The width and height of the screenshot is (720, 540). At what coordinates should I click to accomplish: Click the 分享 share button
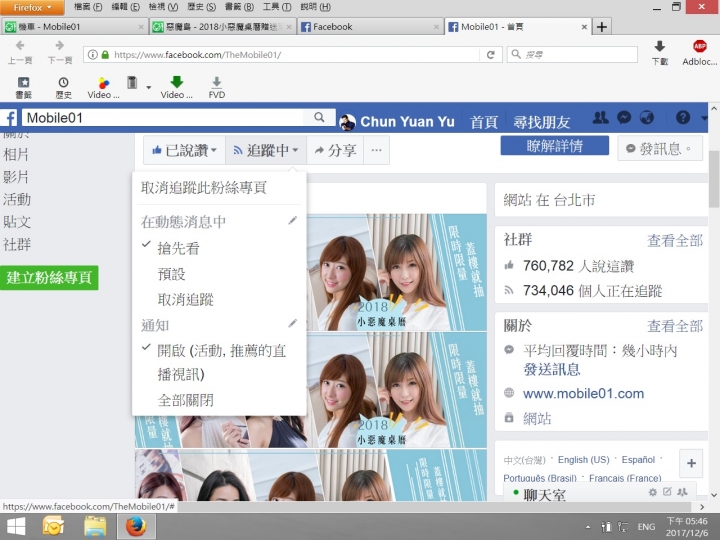pyautogui.click(x=335, y=150)
